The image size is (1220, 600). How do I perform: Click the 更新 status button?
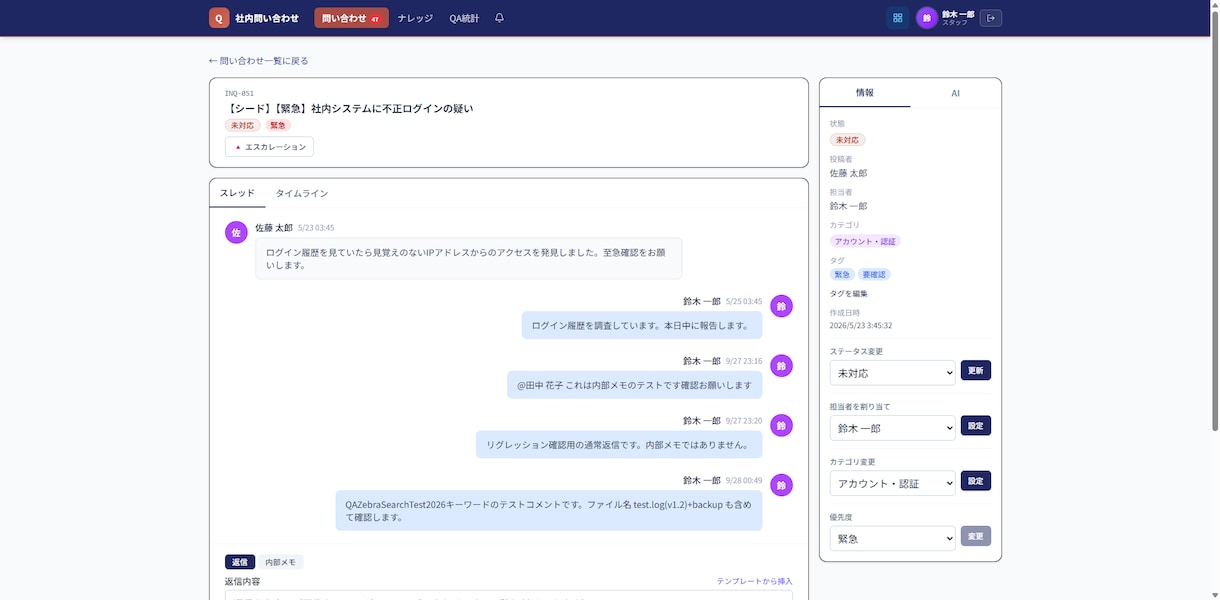976,370
